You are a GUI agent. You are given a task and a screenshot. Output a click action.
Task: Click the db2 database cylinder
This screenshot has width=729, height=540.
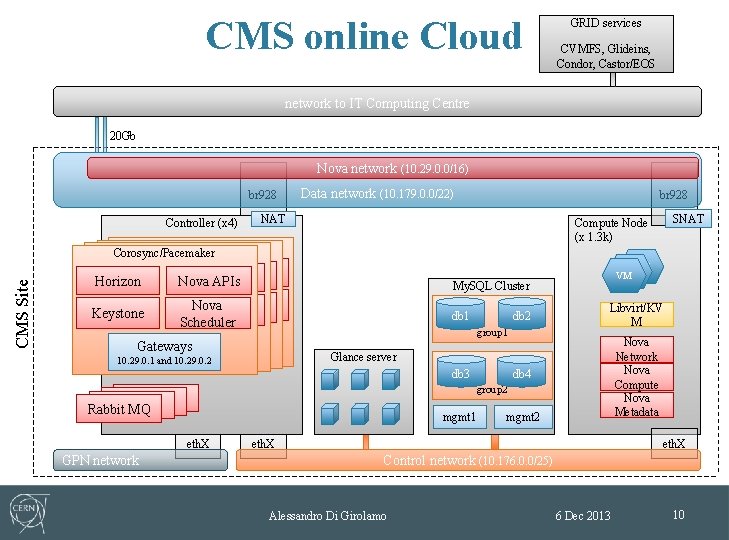[x=521, y=313]
